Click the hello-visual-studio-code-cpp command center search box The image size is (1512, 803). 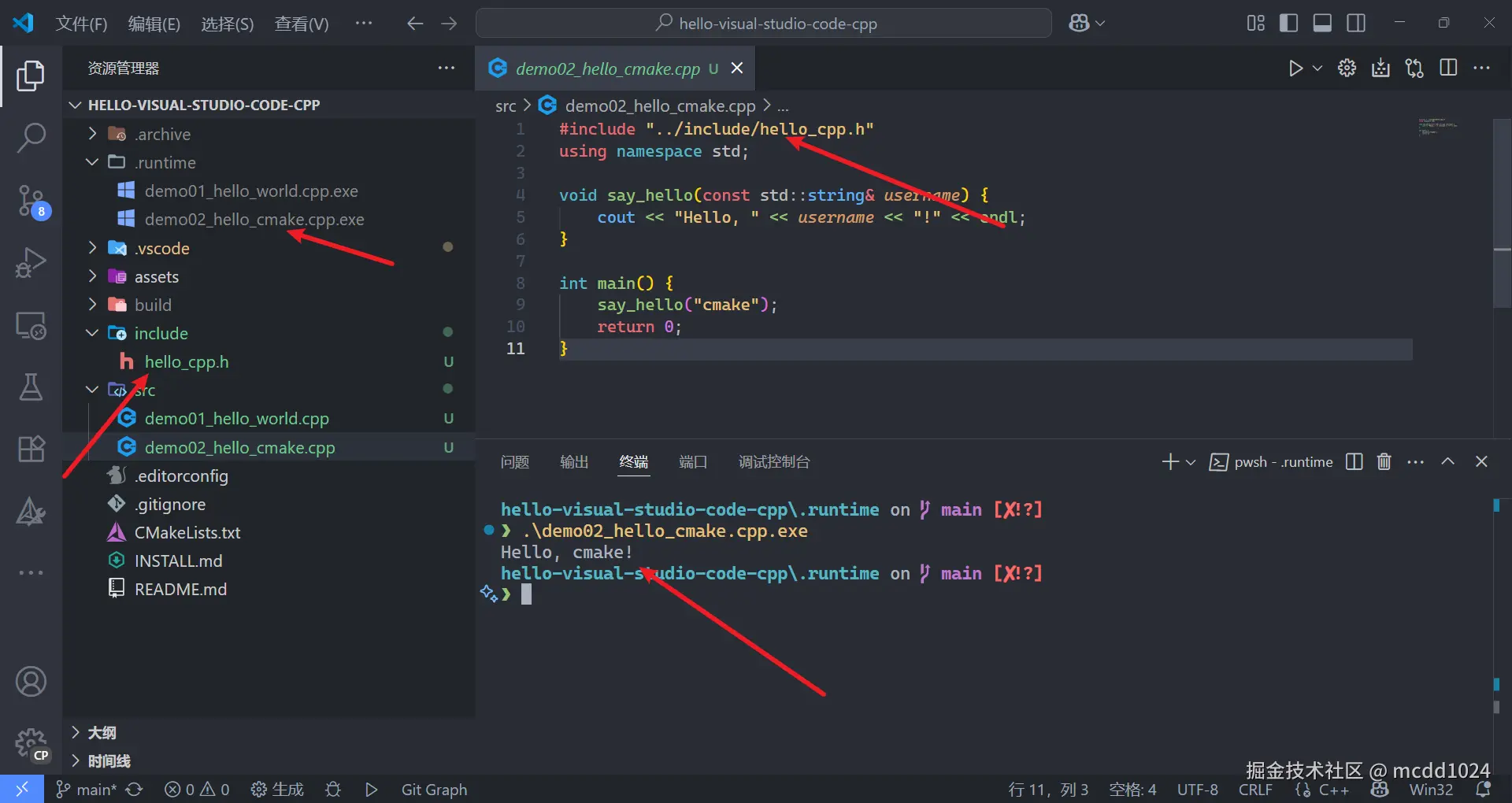click(764, 23)
